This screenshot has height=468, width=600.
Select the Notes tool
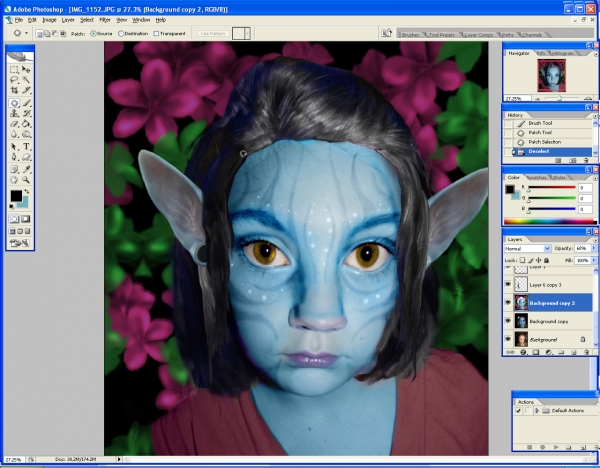tap(14, 169)
